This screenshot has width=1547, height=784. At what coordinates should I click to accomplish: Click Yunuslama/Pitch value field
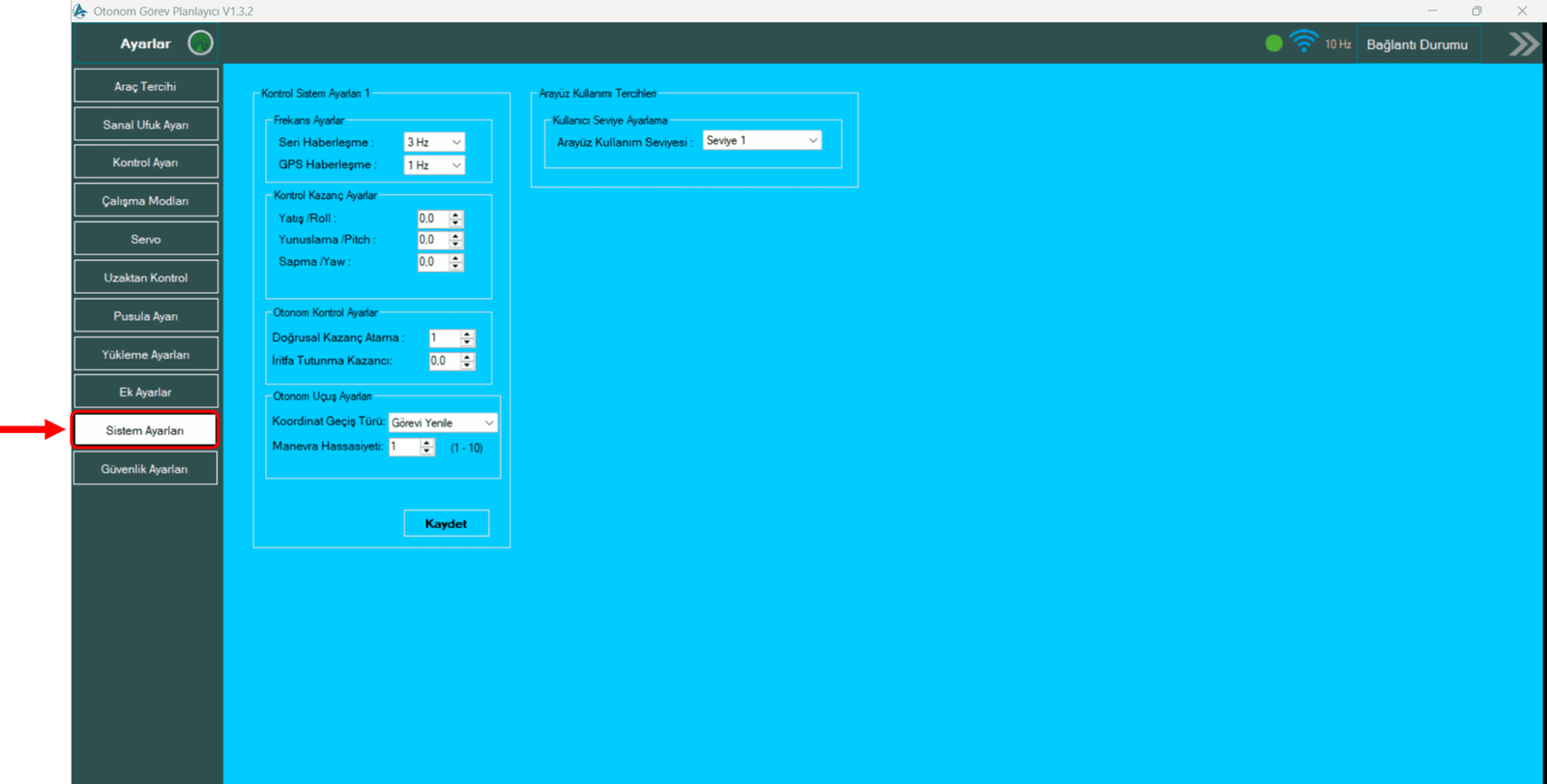tap(432, 240)
